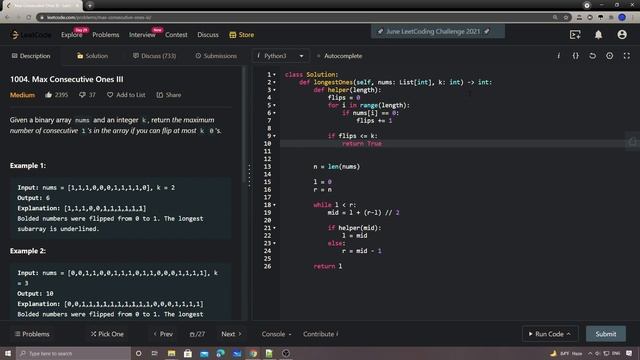Open Microsoft Store from taskbar

coord(188,353)
